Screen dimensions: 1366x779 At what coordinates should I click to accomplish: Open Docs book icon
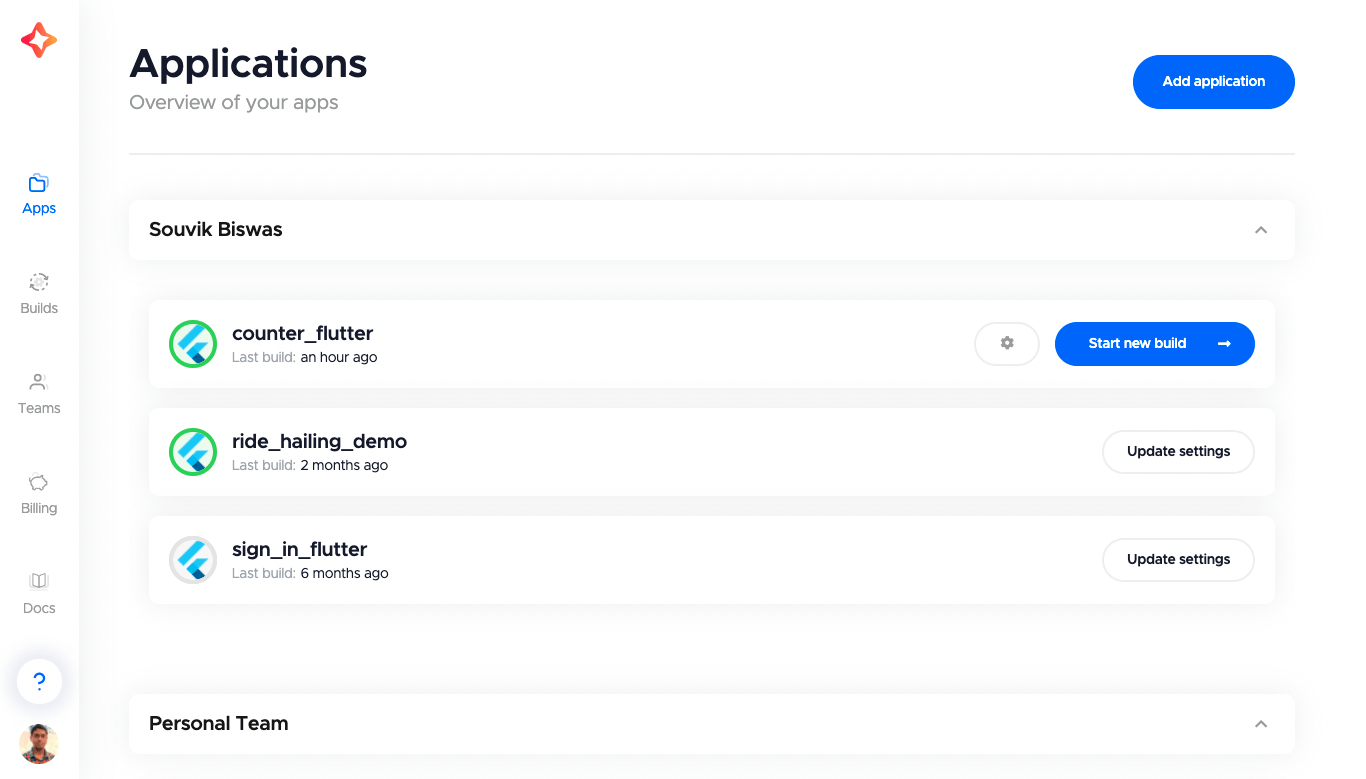click(x=39, y=581)
